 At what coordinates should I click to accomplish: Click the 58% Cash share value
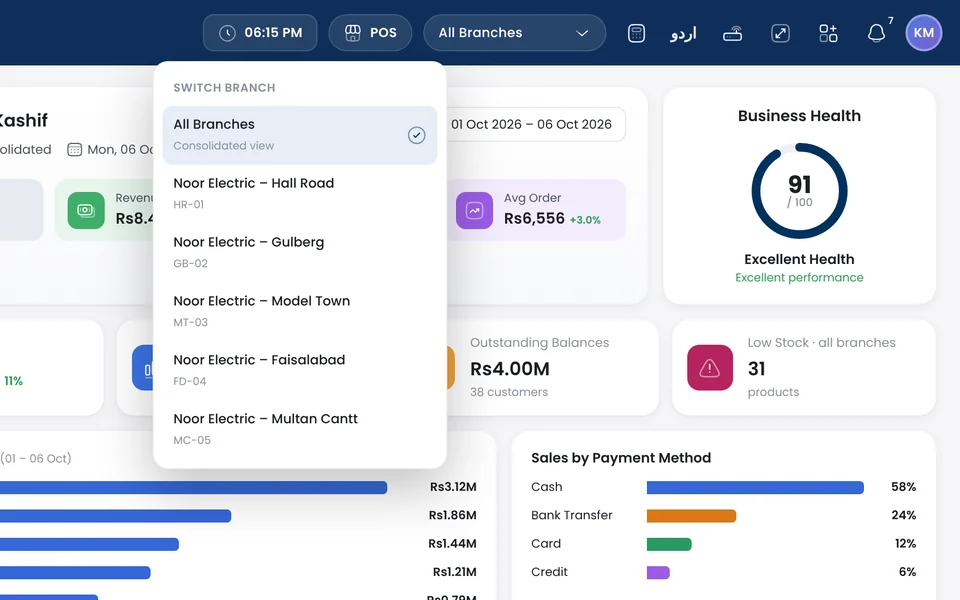point(904,487)
